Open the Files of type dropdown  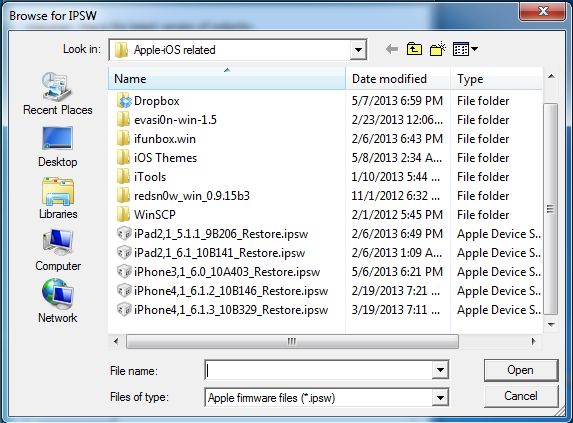pyautogui.click(x=440, y=397)
